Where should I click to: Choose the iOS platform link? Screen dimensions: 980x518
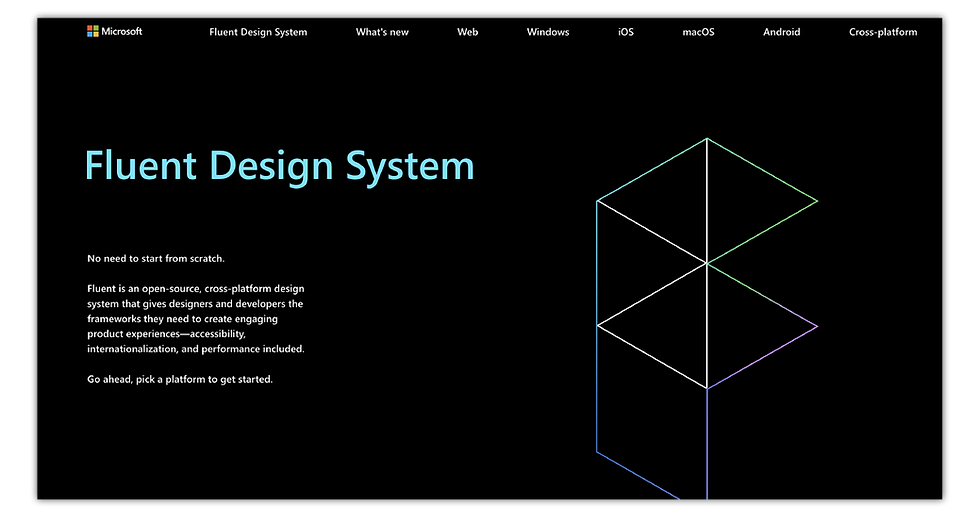click(626, 32)
